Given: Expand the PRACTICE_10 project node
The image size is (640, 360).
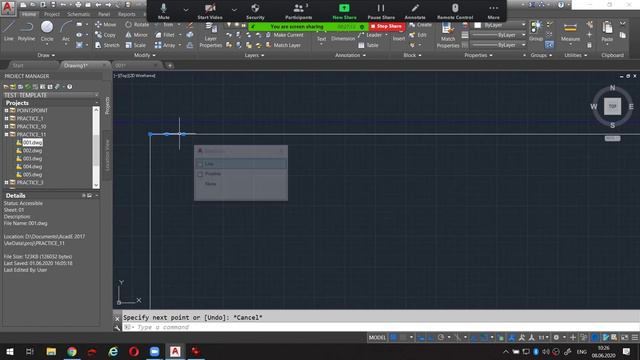Looking at the screenshot, I should tap(6, 127).
